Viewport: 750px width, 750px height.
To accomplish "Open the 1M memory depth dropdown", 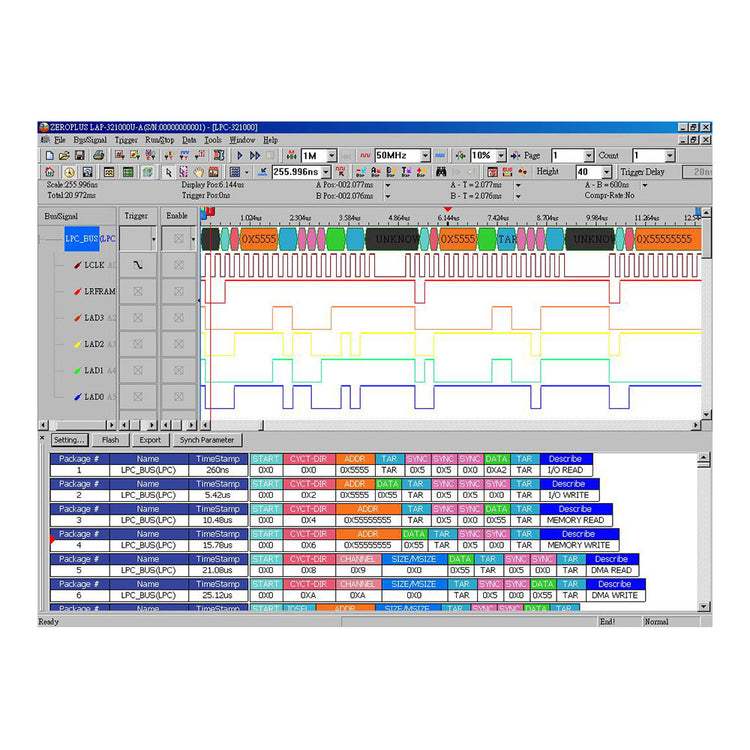I will coord(331,156).
